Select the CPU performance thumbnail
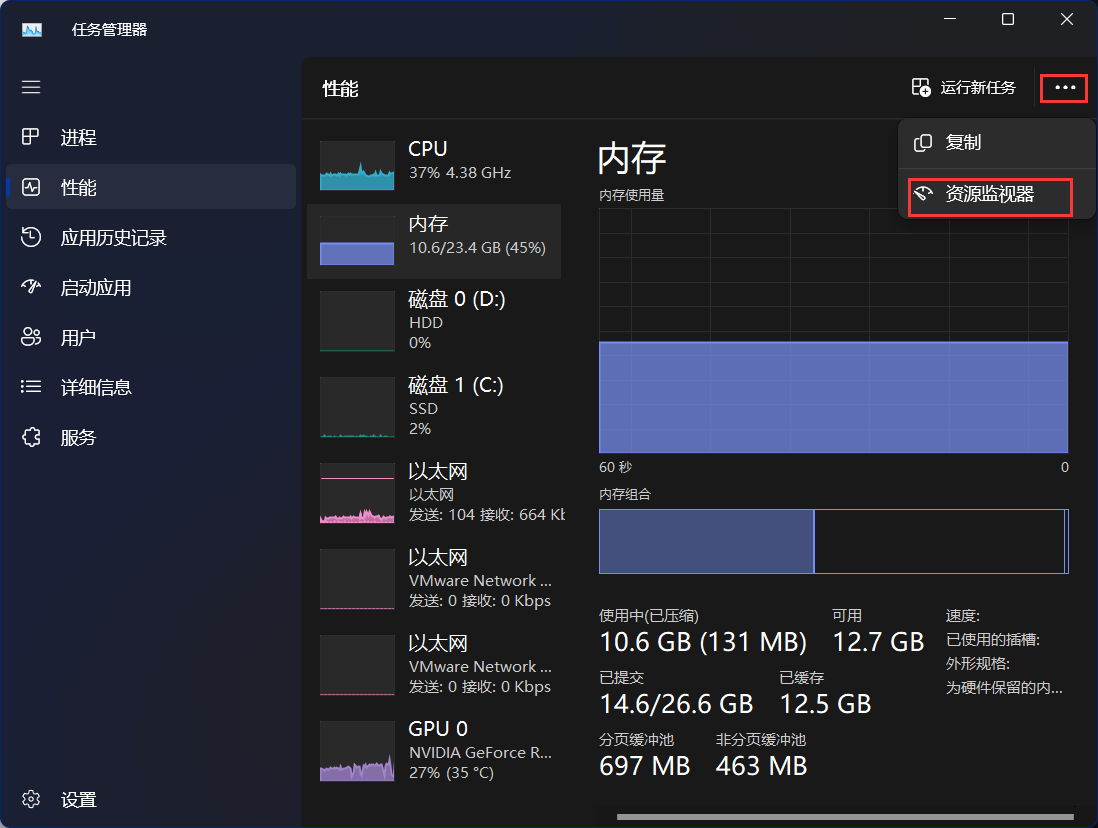Image resolution: width=1098 pixels, height=828 pixels. coord(357,165)
